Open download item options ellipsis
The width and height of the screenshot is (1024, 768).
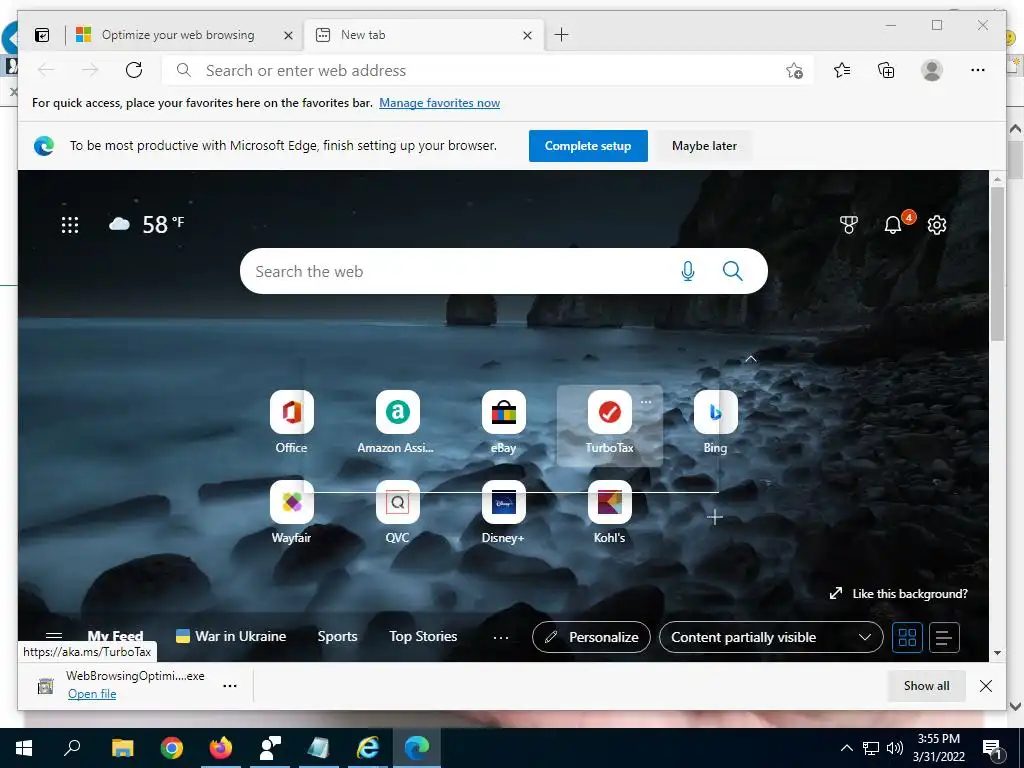point(230,686)
